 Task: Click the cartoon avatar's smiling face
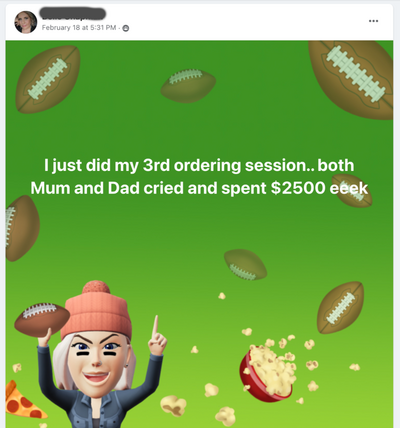[96, 362]
